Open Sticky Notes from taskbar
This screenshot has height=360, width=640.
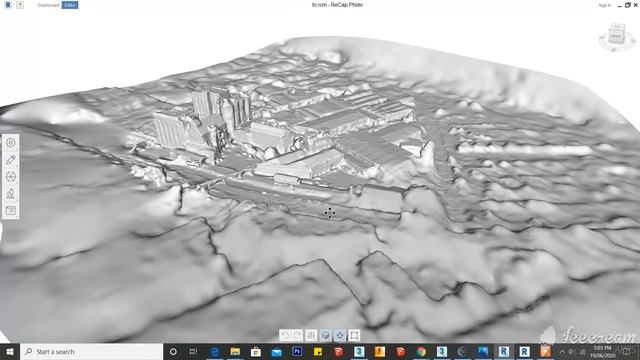(318, 351)
